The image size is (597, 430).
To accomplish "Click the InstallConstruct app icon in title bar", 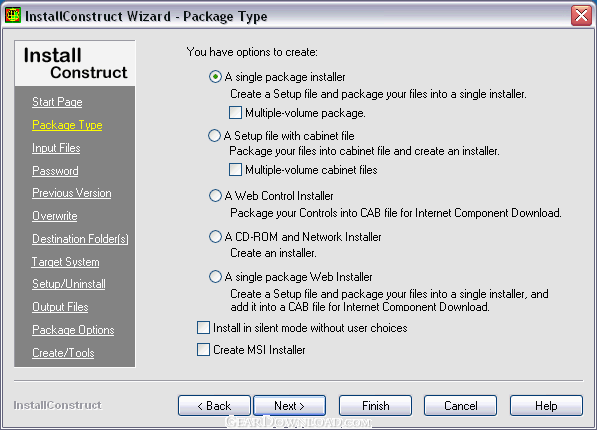I will point(13,16).
